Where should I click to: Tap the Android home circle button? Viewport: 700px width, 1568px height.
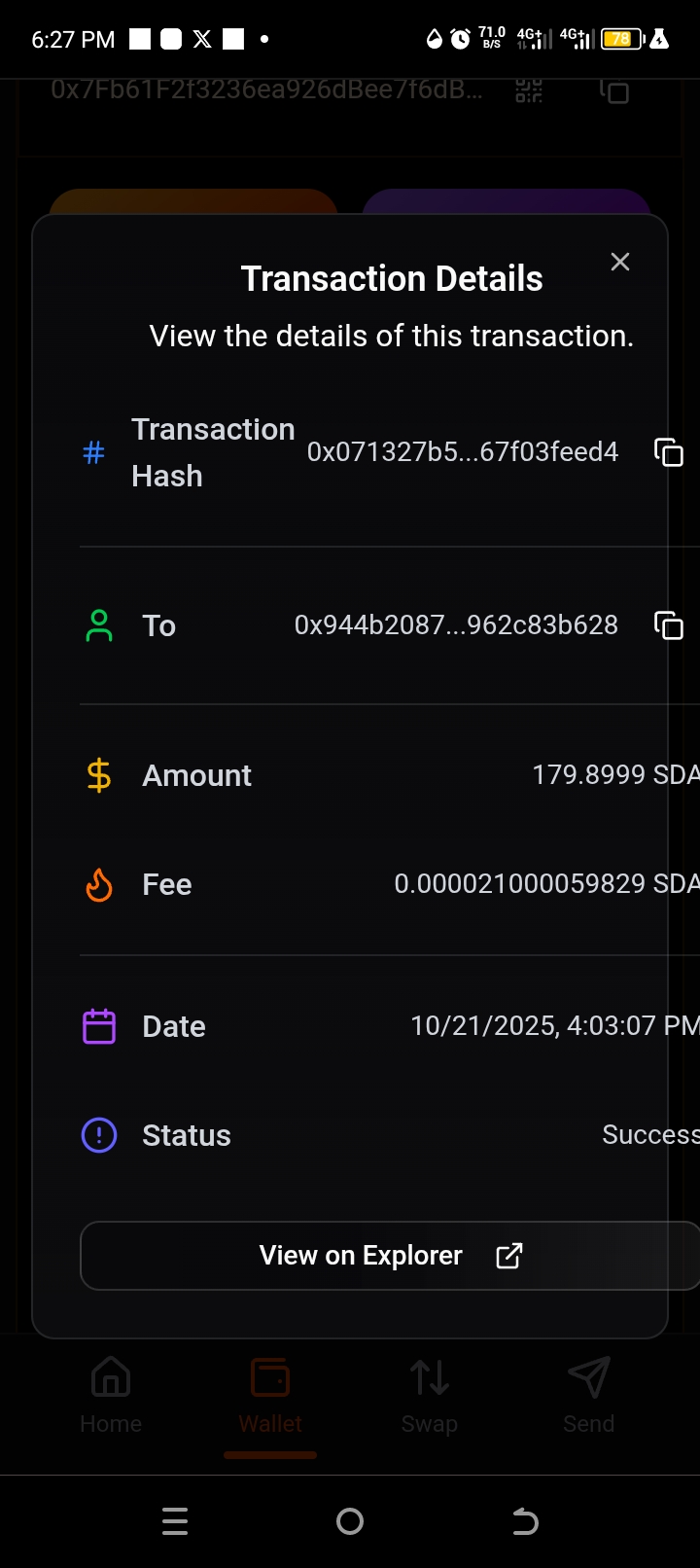pos(350,1521)
